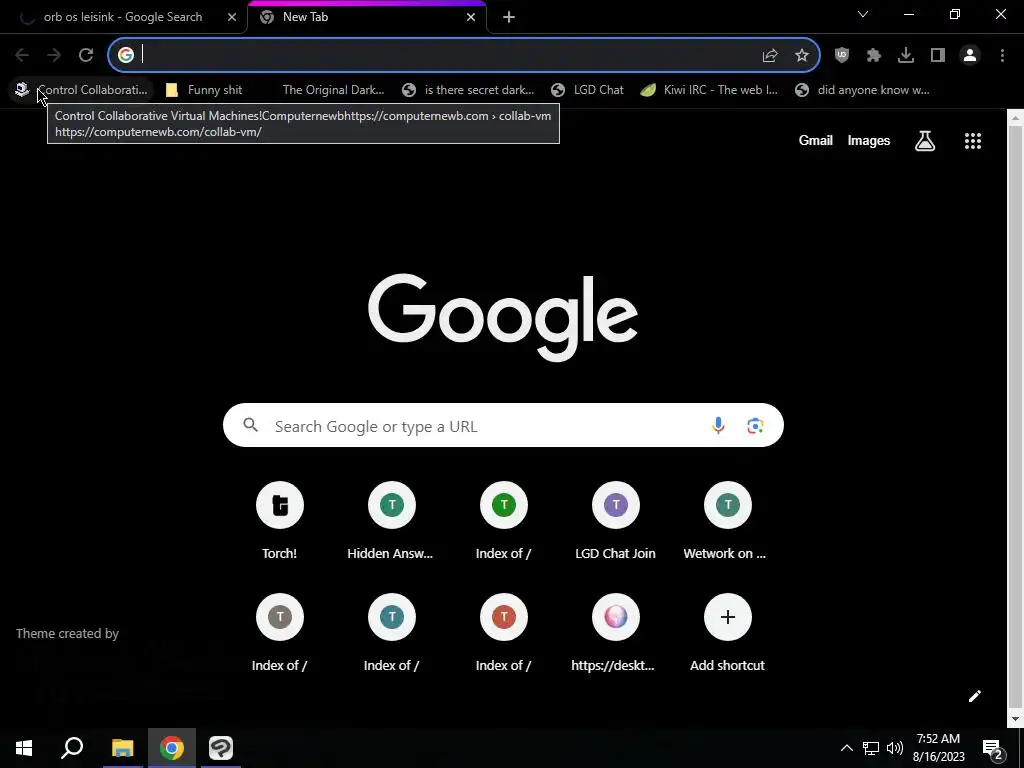
Task: Open the Wetwork on ... shortcut
Action: pyautogui.click(x=727, y=522)
